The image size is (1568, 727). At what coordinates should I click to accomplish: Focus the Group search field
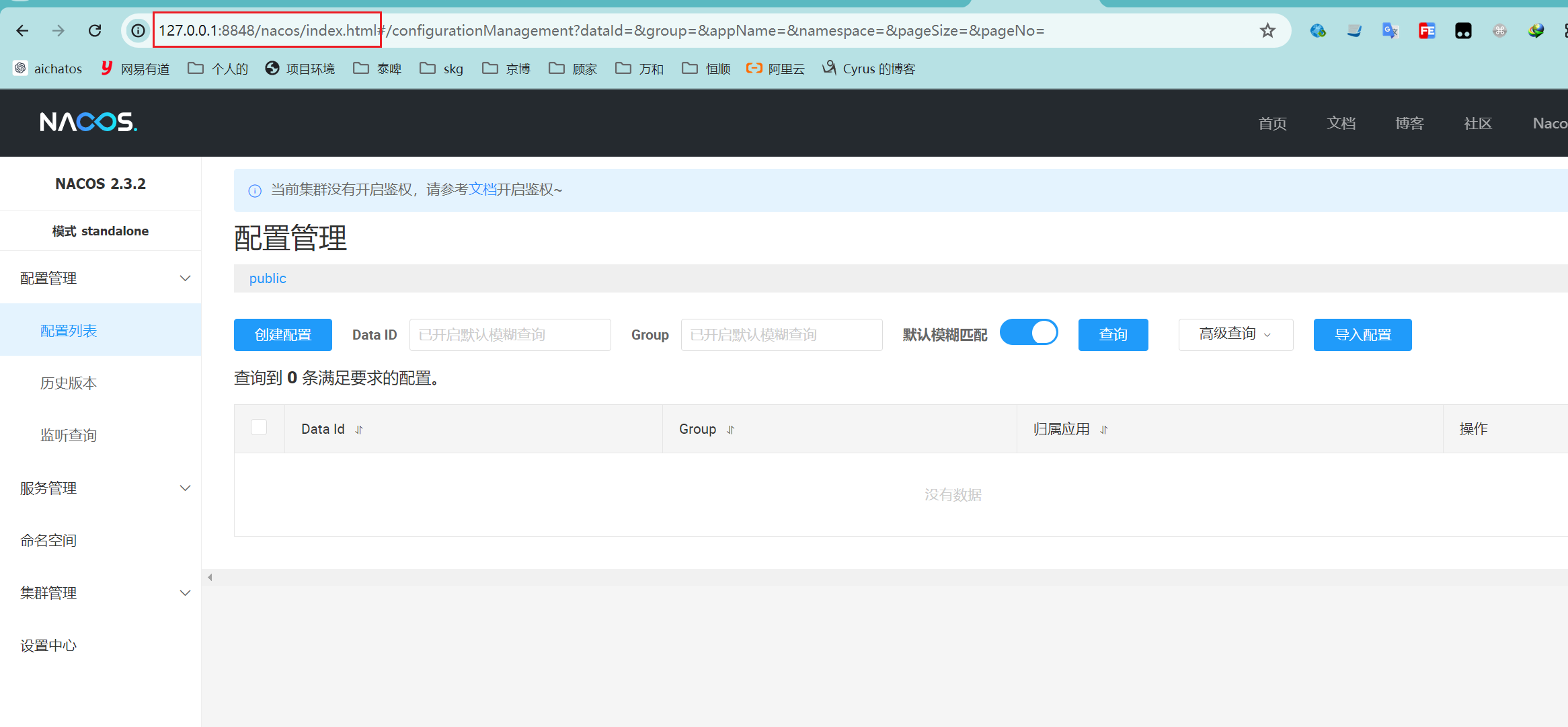click(x=781, y=334)
